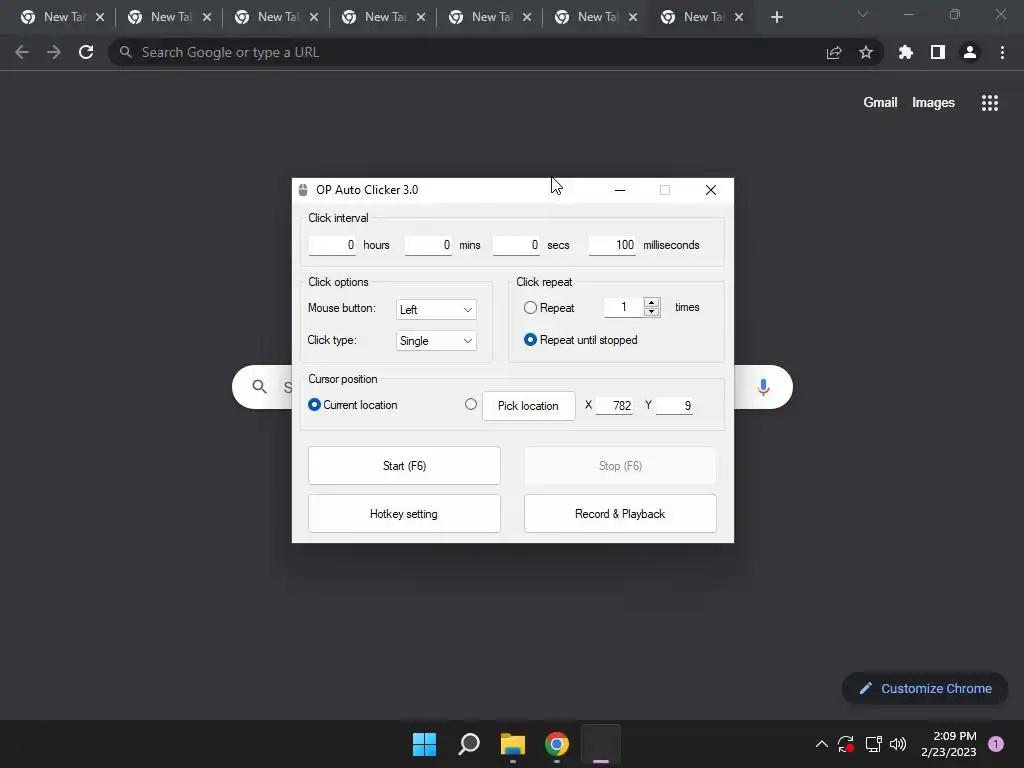Click the network display tray icon
The width and height of the screenshot is (1024, 768).
[873, 744]
